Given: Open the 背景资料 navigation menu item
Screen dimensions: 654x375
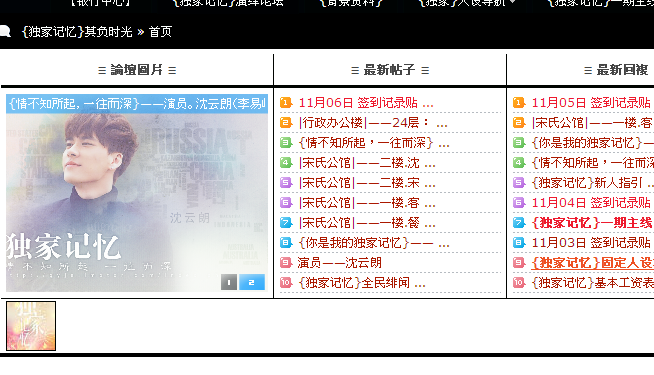Looking at the screenshot, I should [351, 3].
